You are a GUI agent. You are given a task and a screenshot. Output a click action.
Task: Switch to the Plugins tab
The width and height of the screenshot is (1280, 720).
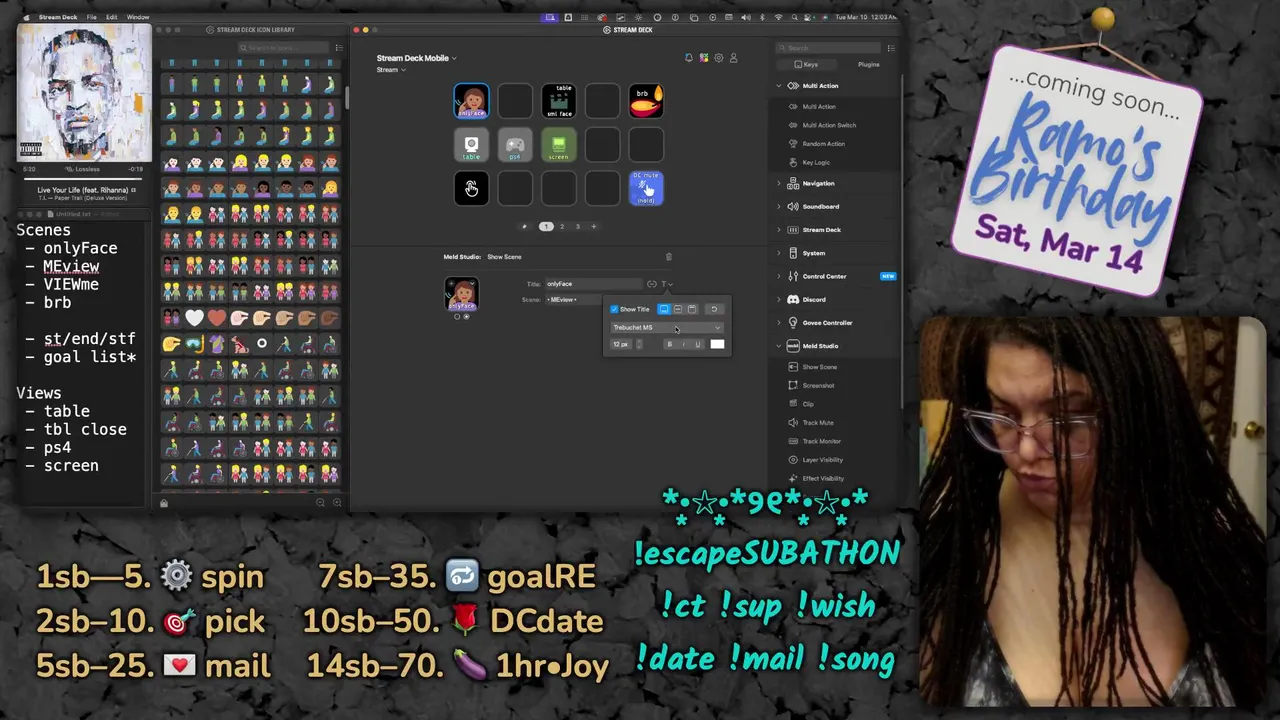pos(868,64)
